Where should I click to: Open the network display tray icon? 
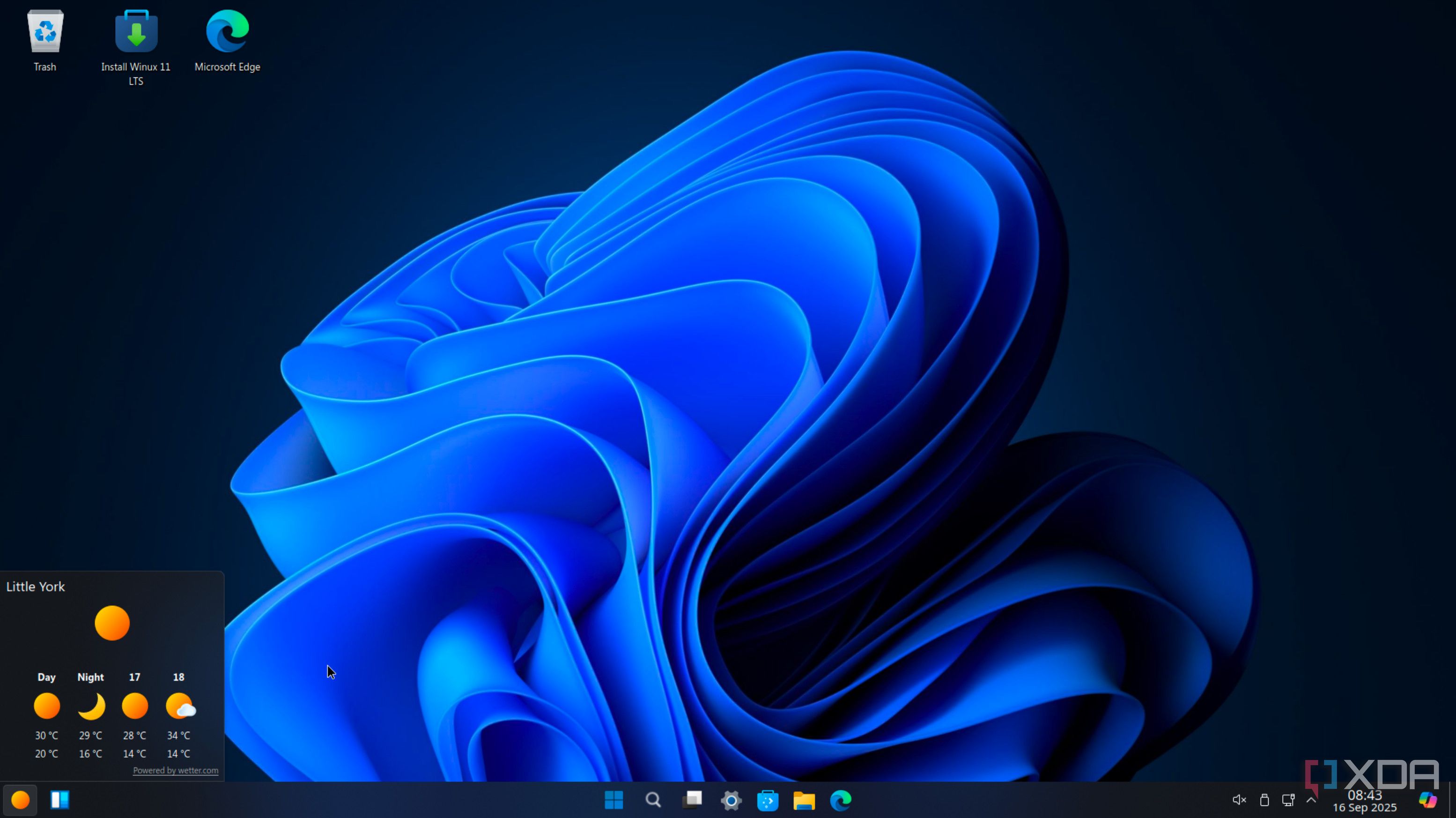pyautogui.click(x=1288, y=800)
